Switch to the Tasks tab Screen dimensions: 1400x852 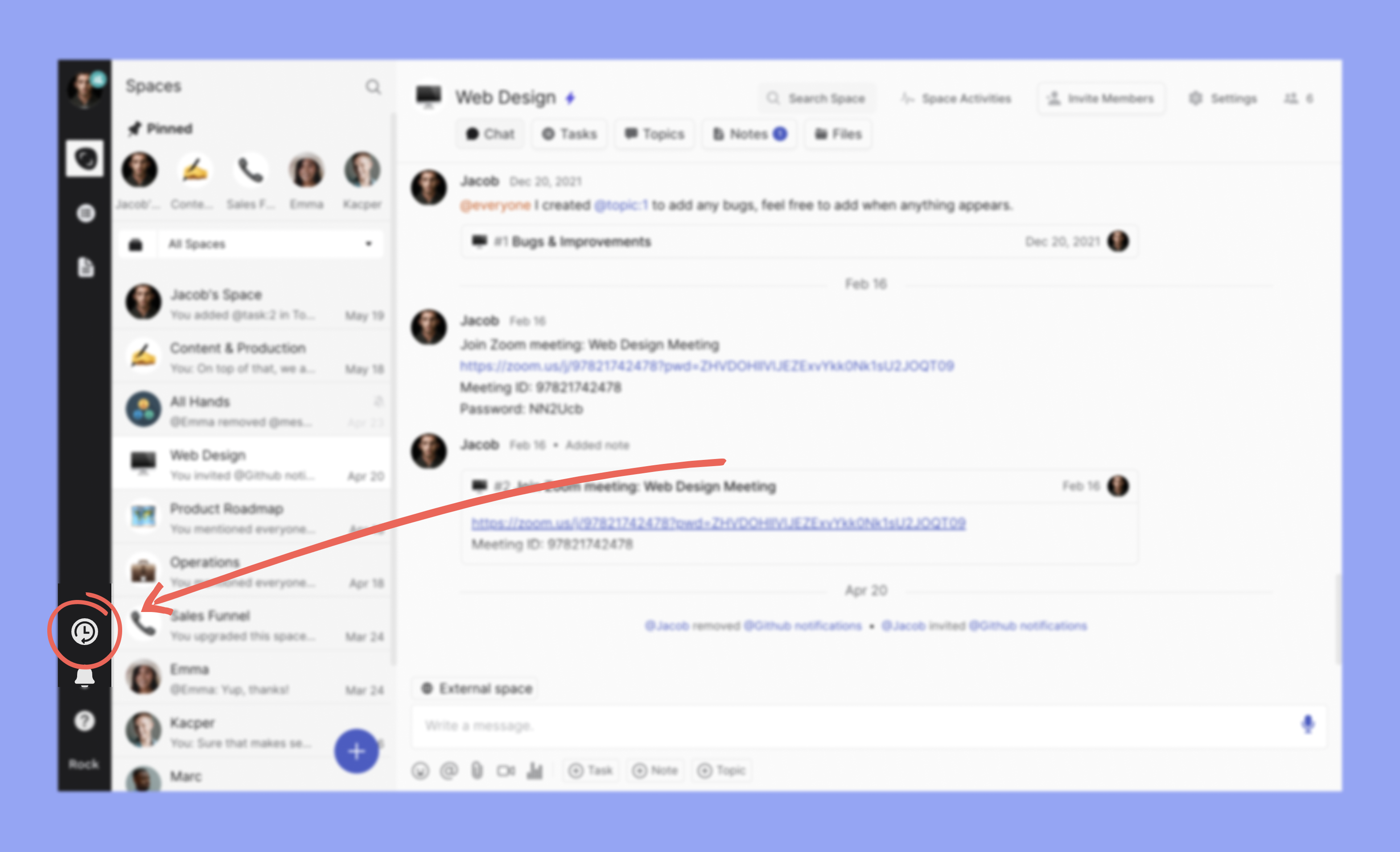click(x=569, y=134)
